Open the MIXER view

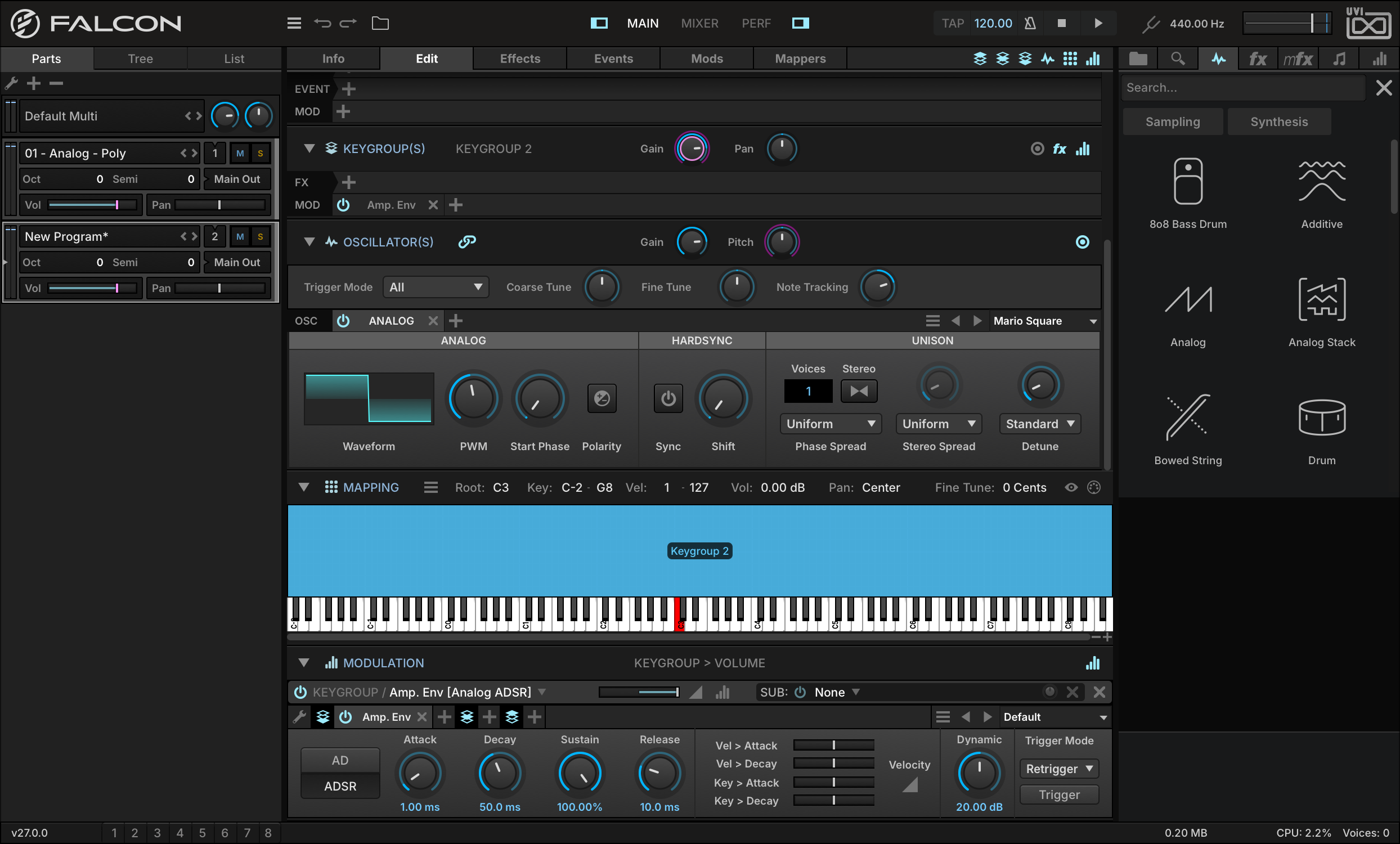coord(700,23)
